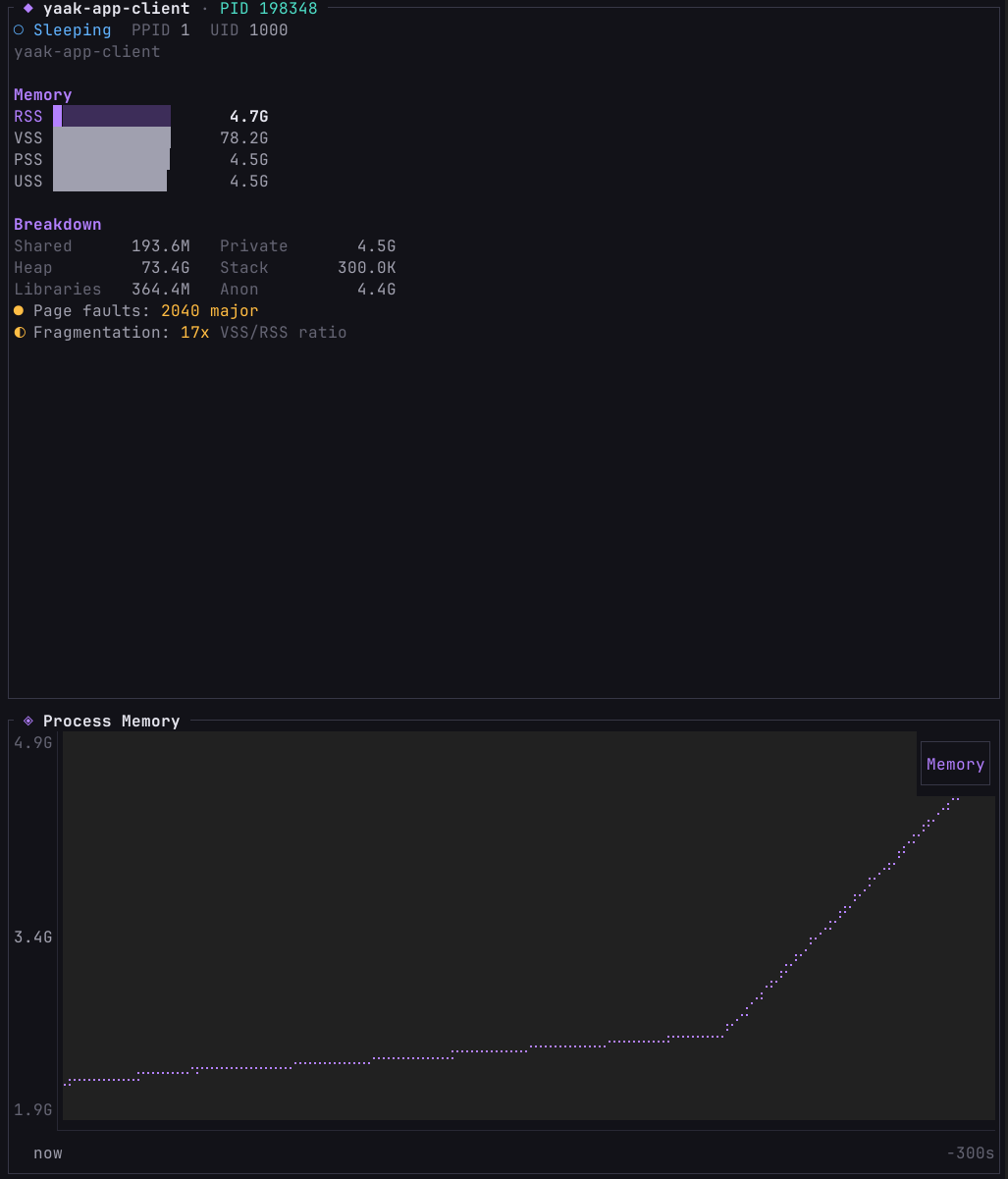Click the Process Memory panel title
This screenshot has height=1179, width=1008.
point(112,722)
